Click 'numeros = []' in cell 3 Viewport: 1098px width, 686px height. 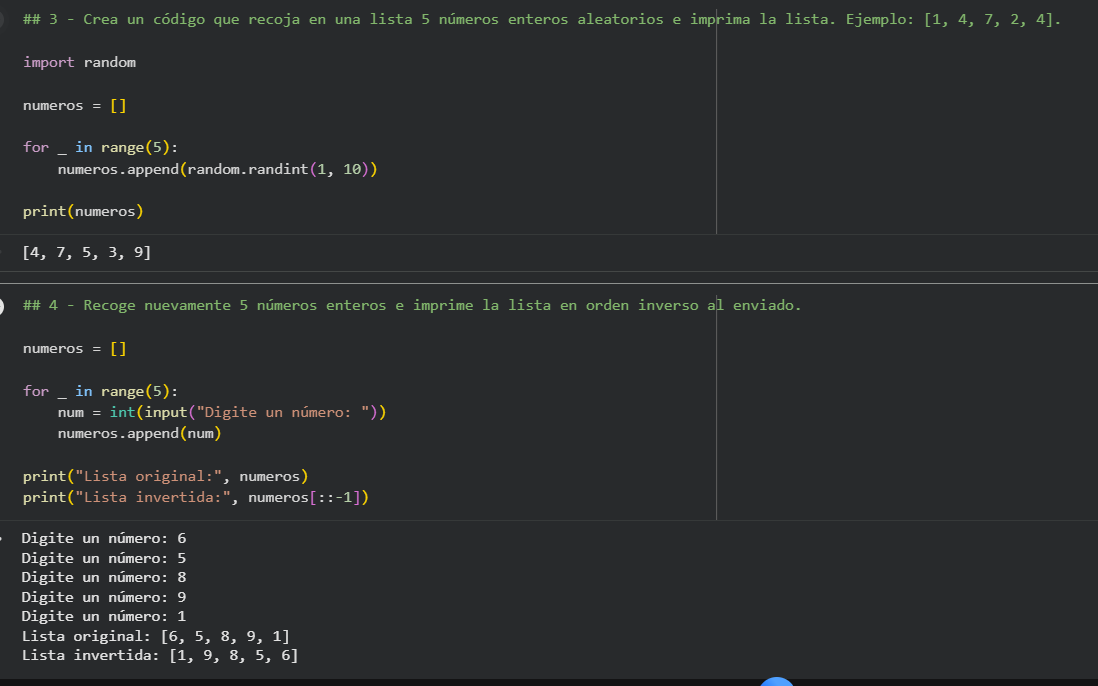click(x=75, y=105)
